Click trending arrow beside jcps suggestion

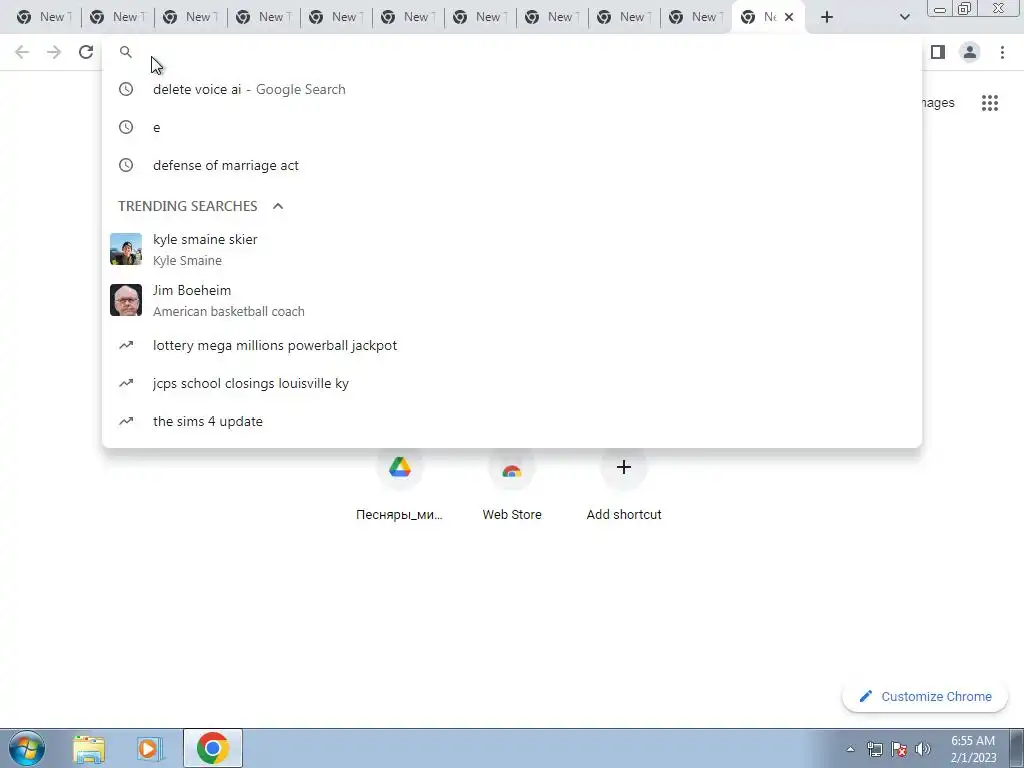pos(126,383)
